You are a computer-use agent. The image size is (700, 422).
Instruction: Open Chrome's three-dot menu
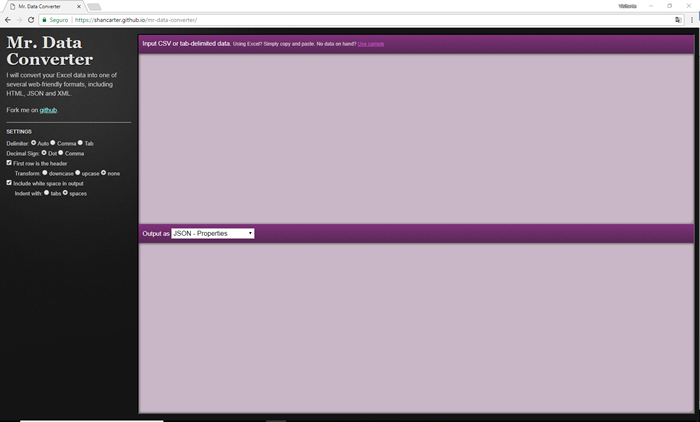[x=692, y=20]
